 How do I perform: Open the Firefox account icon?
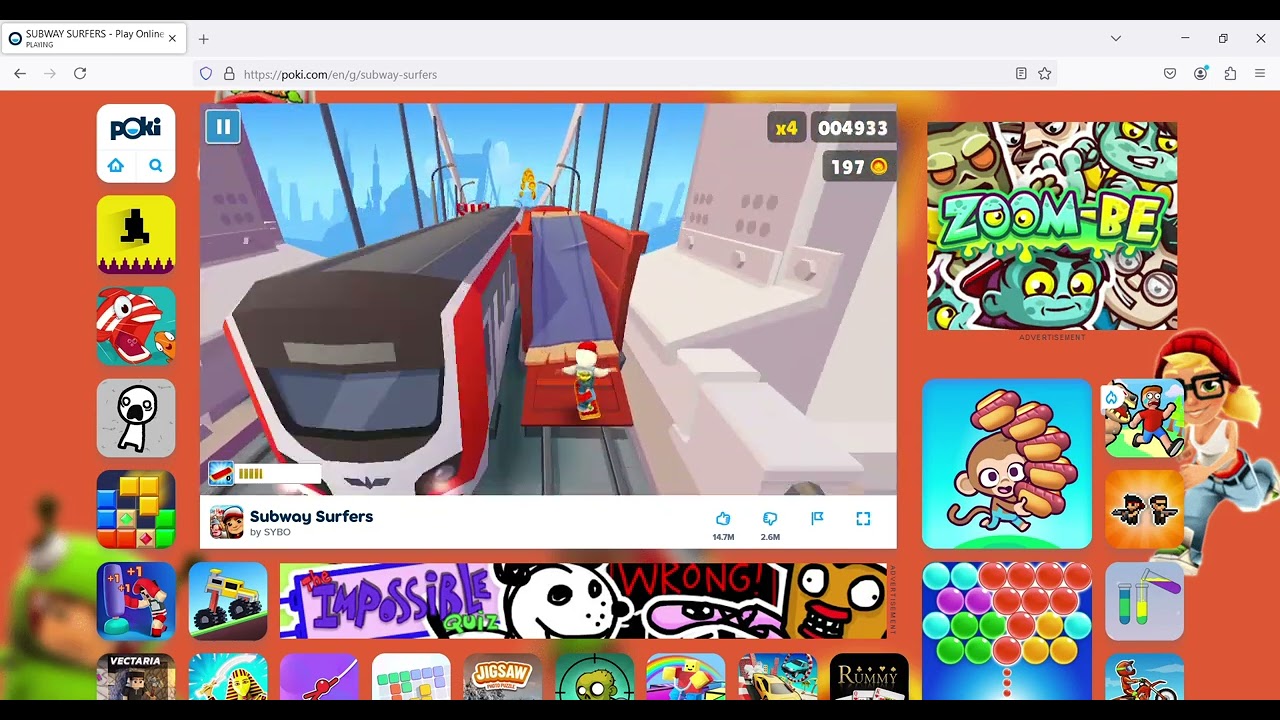(1200, 74)
